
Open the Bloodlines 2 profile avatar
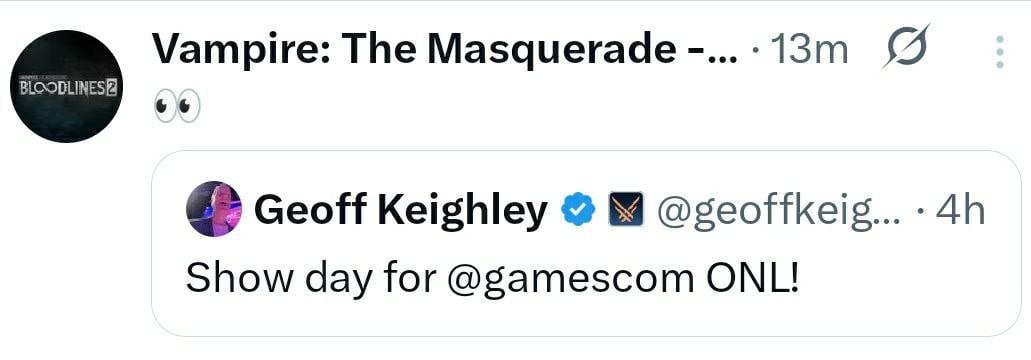68,86
